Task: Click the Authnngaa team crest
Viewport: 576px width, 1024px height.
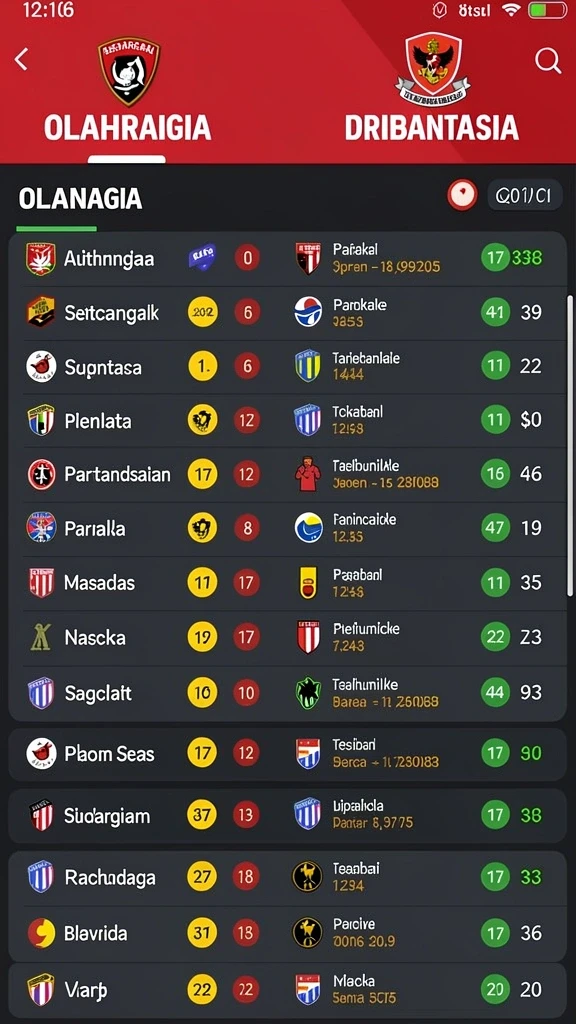Action: coord(40,259)
